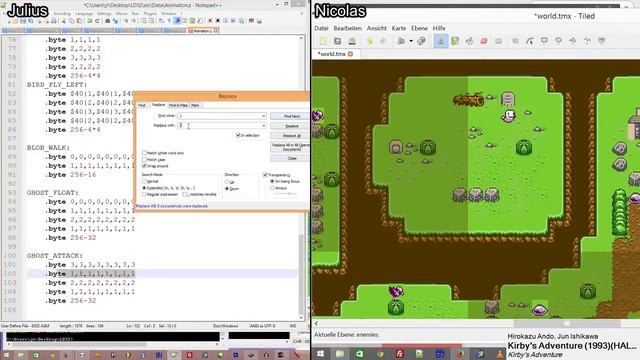Select the Normal search mode radio button

(144, 181)
